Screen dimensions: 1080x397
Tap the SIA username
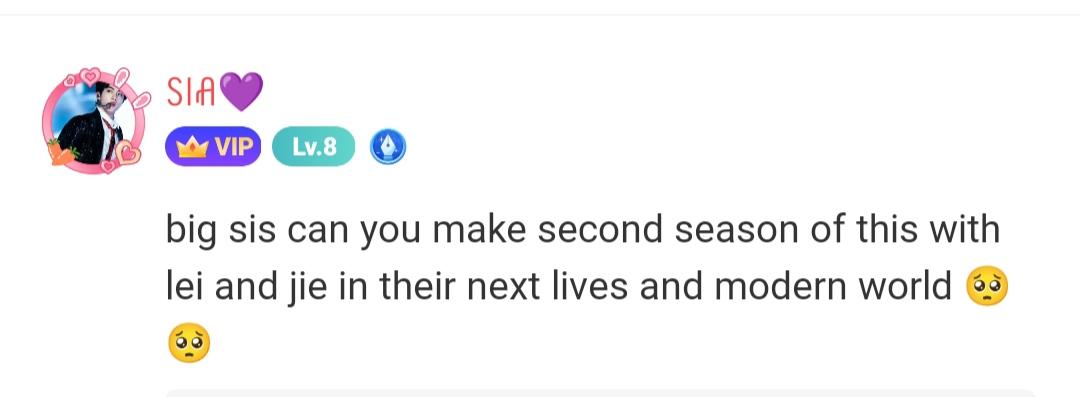coord(190,92)
